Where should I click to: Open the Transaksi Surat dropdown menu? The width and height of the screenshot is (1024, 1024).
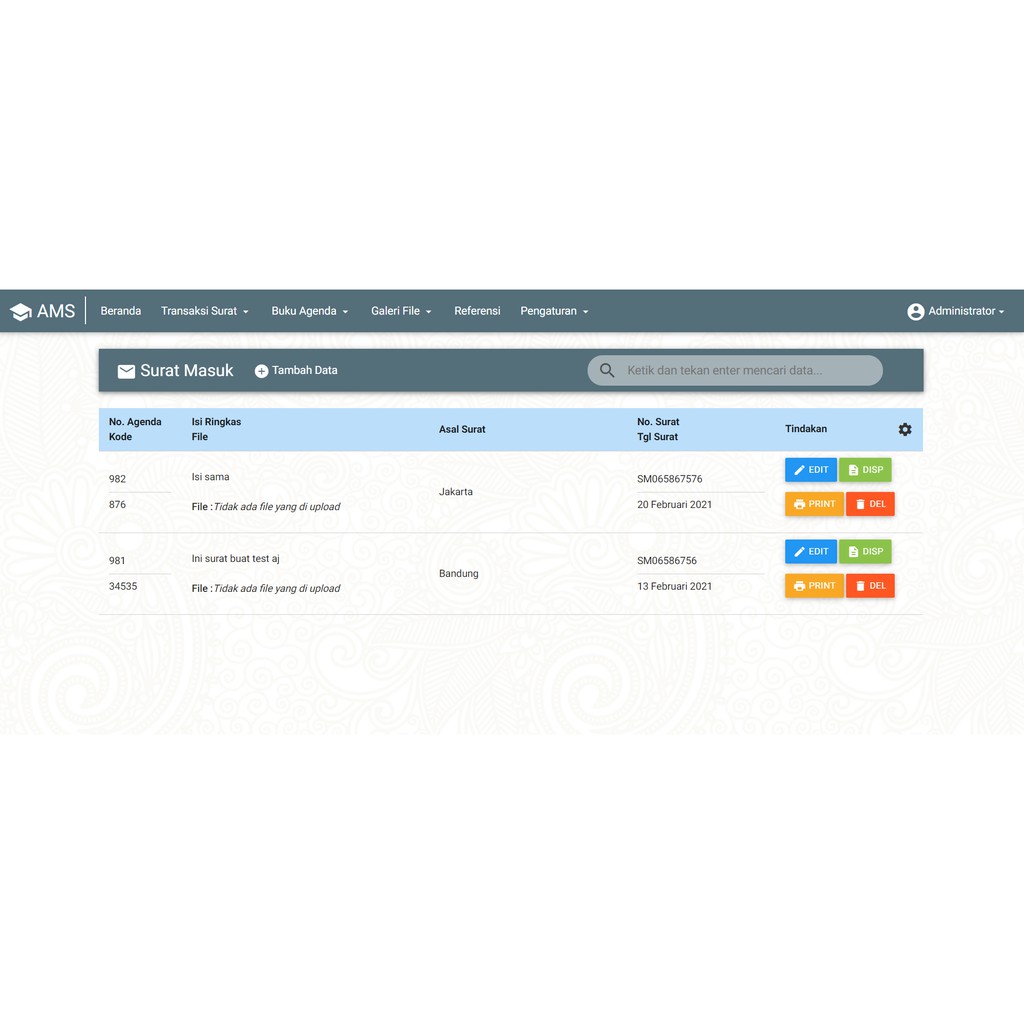(205, 312)
